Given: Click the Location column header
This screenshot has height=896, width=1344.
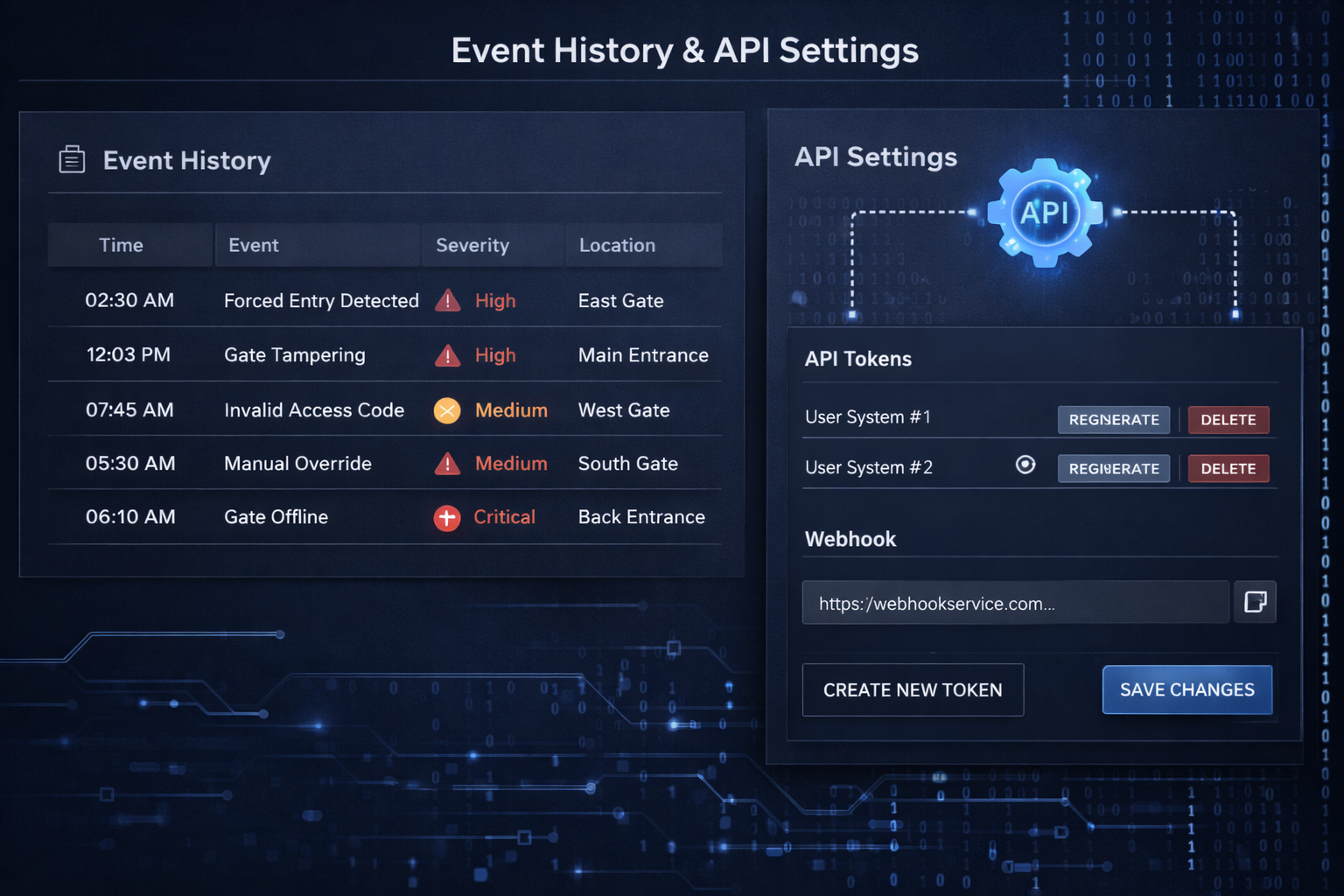Looking at the screenshot, I should pyautogui.click(x=617, y=245).
